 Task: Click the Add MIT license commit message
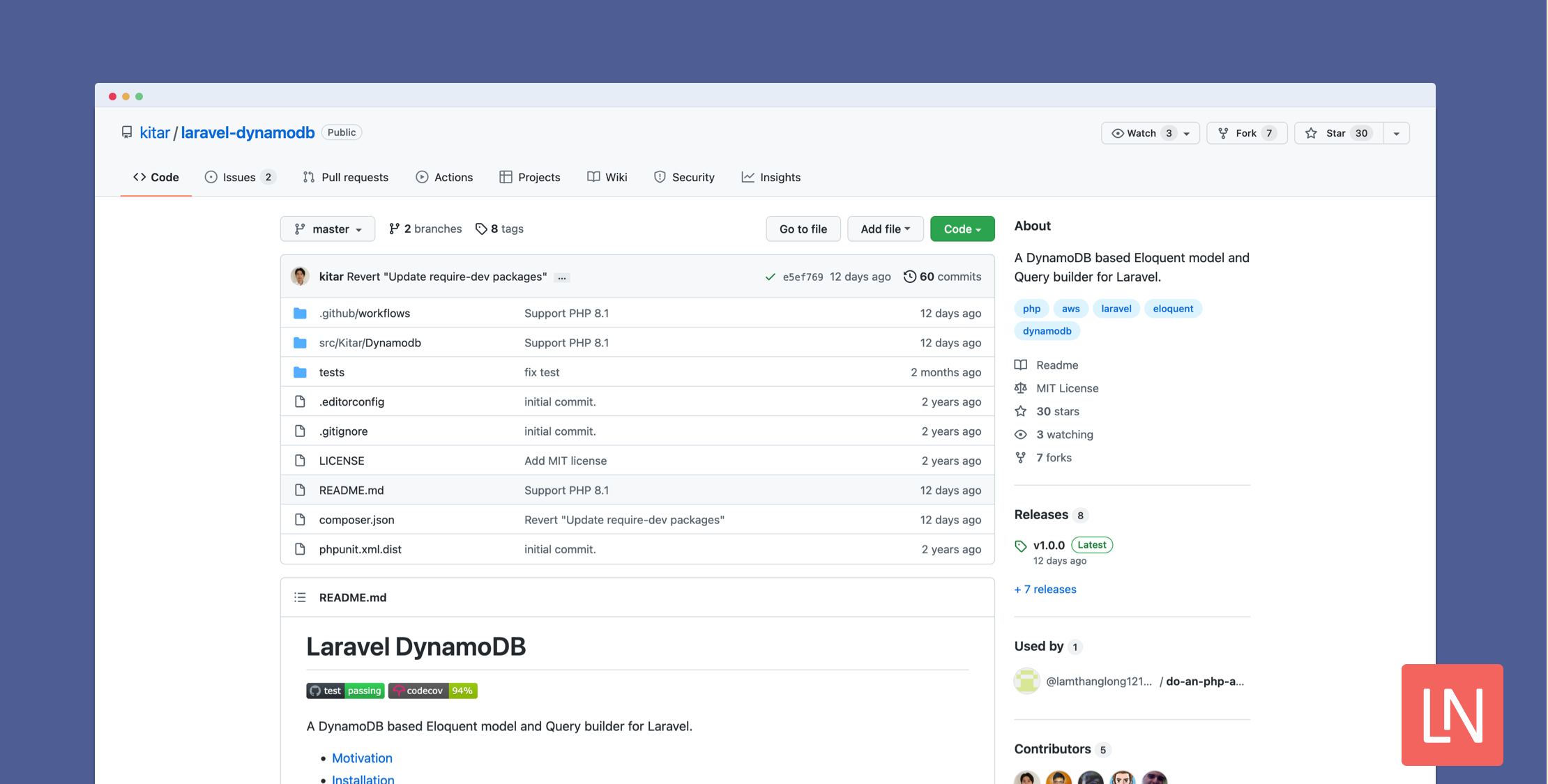tap(566, 461)
